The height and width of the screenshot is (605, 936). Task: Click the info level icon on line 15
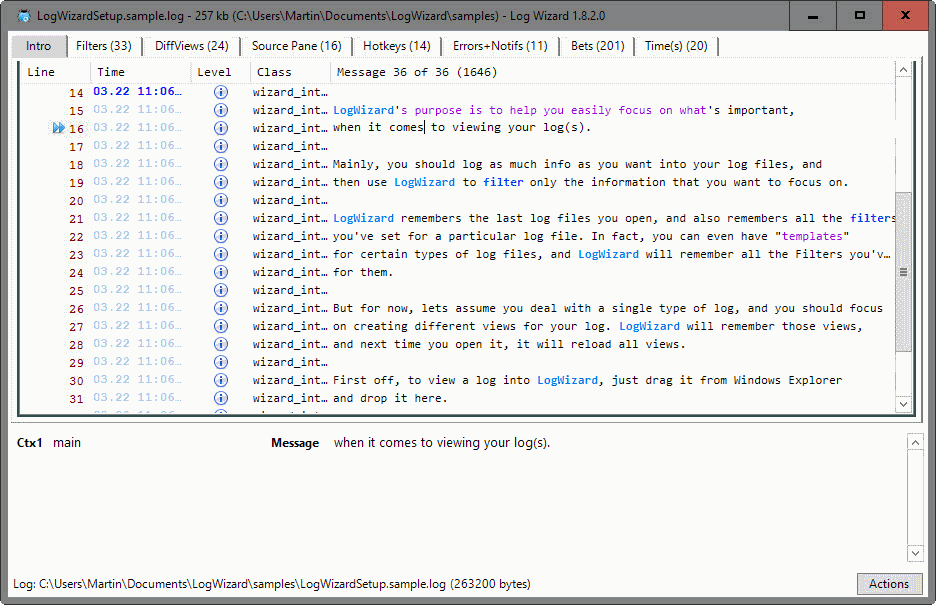(x=221, y=110)
